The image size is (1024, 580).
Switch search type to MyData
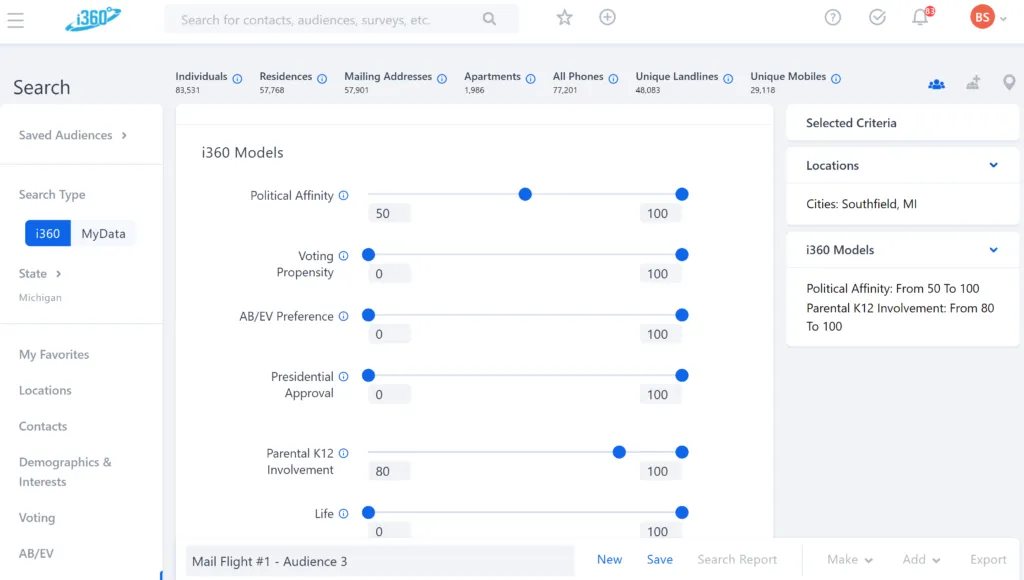click(104, 233)
